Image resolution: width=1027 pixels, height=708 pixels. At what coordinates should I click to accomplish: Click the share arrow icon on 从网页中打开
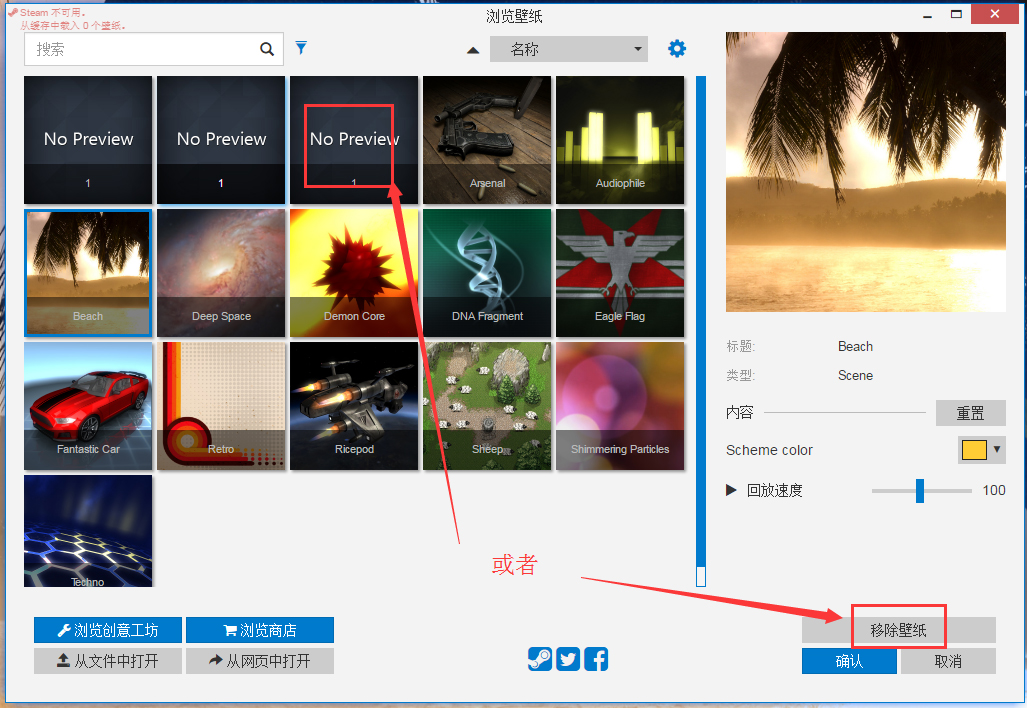pyautogui.click(x=215, y=660)
